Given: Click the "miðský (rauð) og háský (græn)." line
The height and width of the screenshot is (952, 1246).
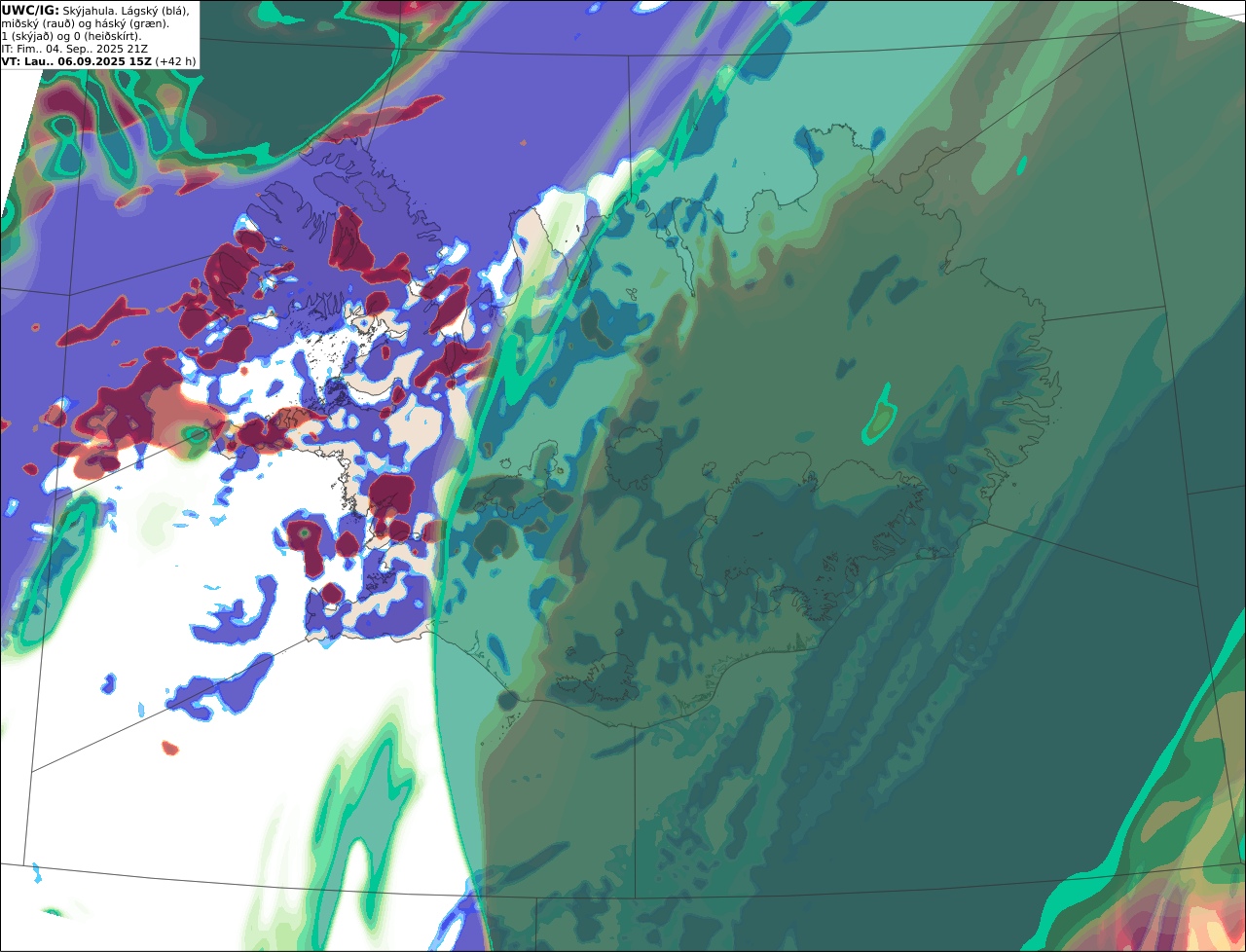Looking at the screenshot, I should (x=85, y=23).
